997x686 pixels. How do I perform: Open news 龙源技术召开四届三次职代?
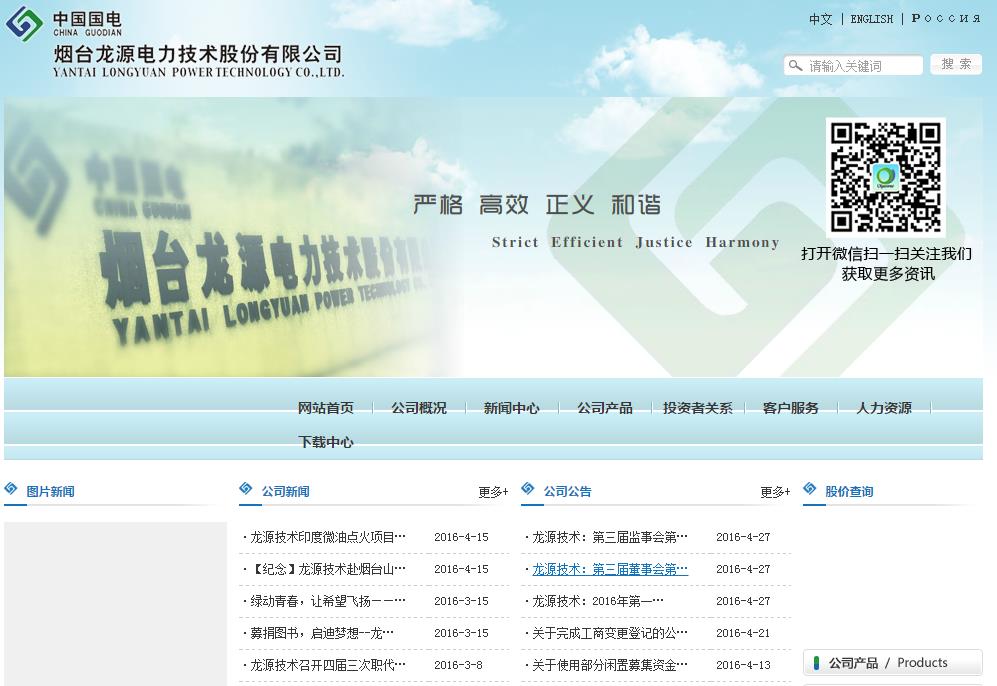pos(327,665)
